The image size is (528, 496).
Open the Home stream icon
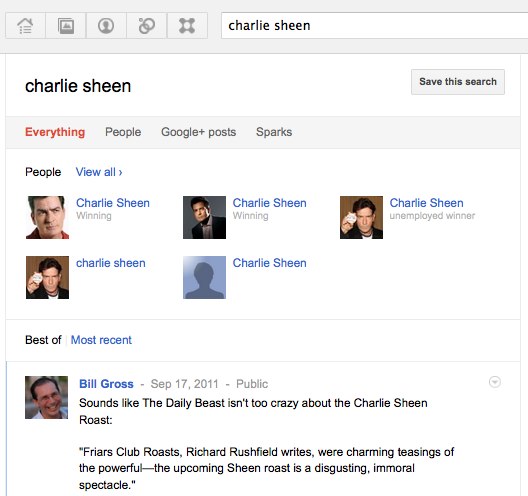tap(25, 26)
